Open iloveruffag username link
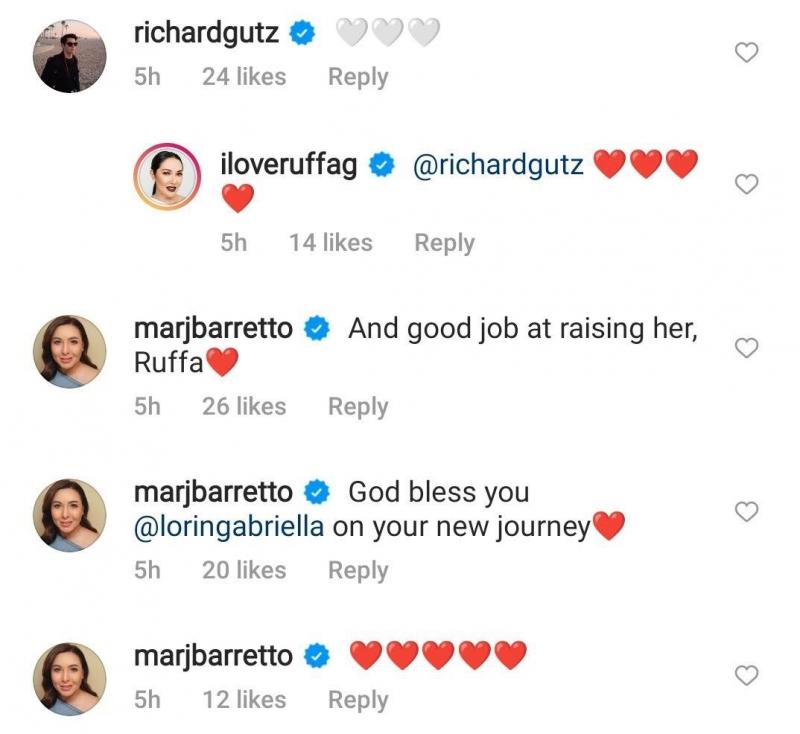The height and width of the screenshot is (734, 800). coord(288,165)
